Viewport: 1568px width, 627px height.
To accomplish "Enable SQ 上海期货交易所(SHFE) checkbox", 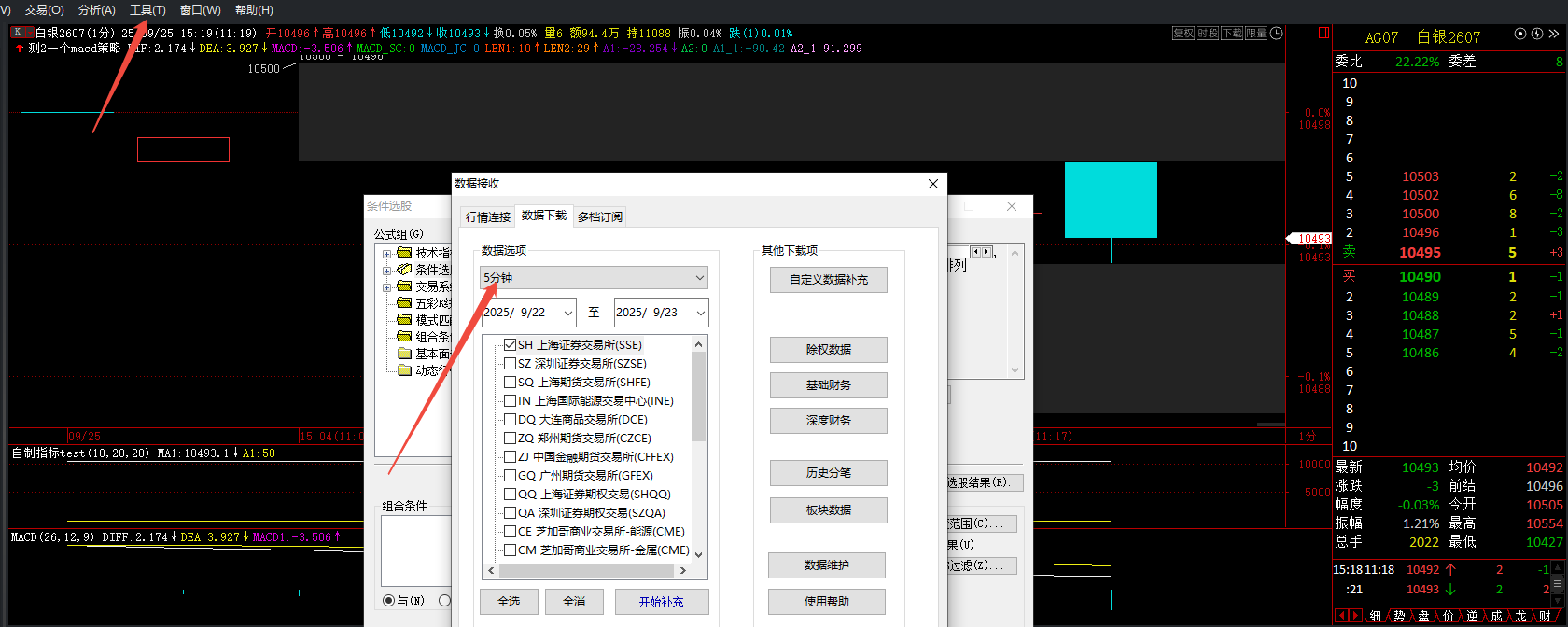I will [510, 383].
